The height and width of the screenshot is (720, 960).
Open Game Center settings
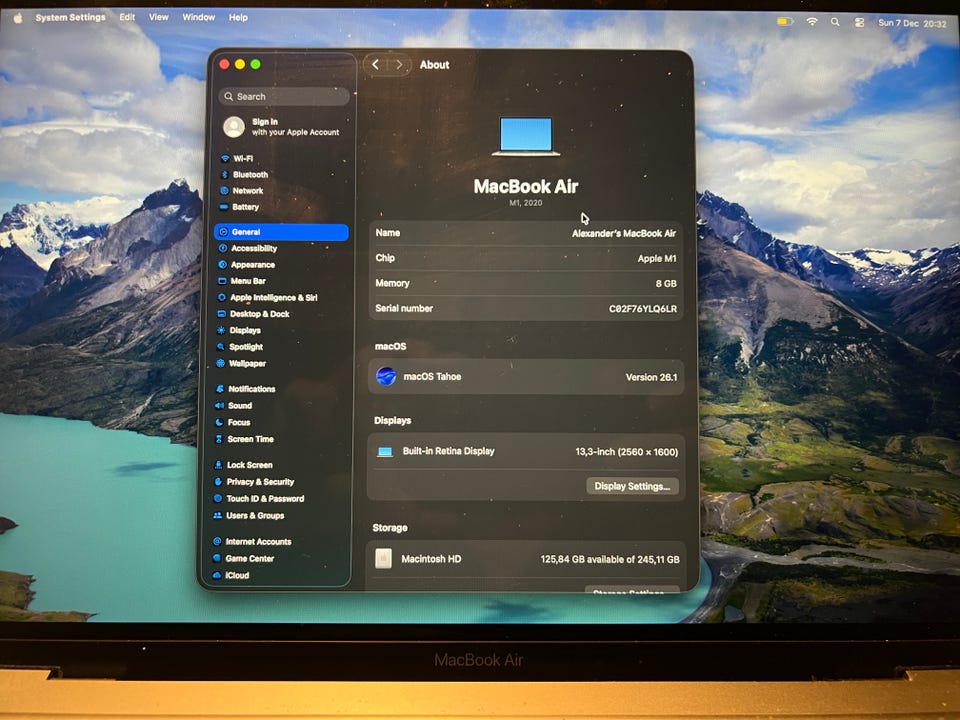[x=242, y=559]
